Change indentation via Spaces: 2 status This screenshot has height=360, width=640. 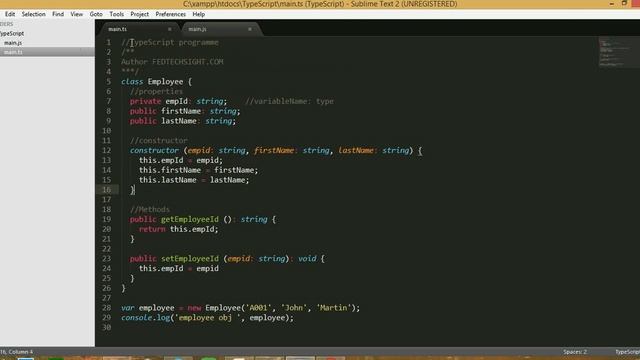pyautogui.click(x=575, y=352)
